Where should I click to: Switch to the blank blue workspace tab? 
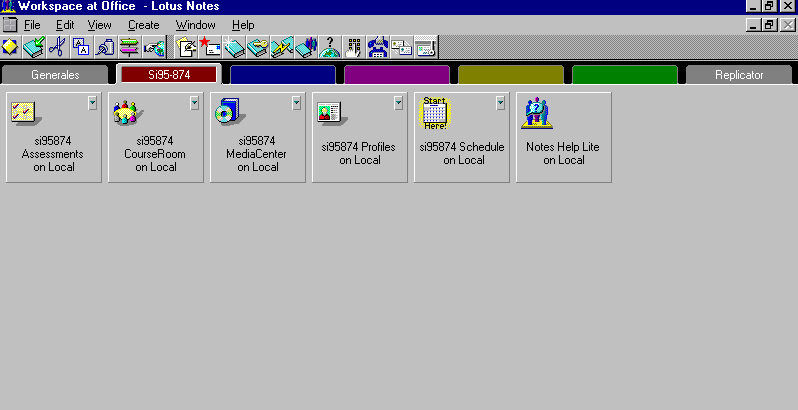click(282, 75)
